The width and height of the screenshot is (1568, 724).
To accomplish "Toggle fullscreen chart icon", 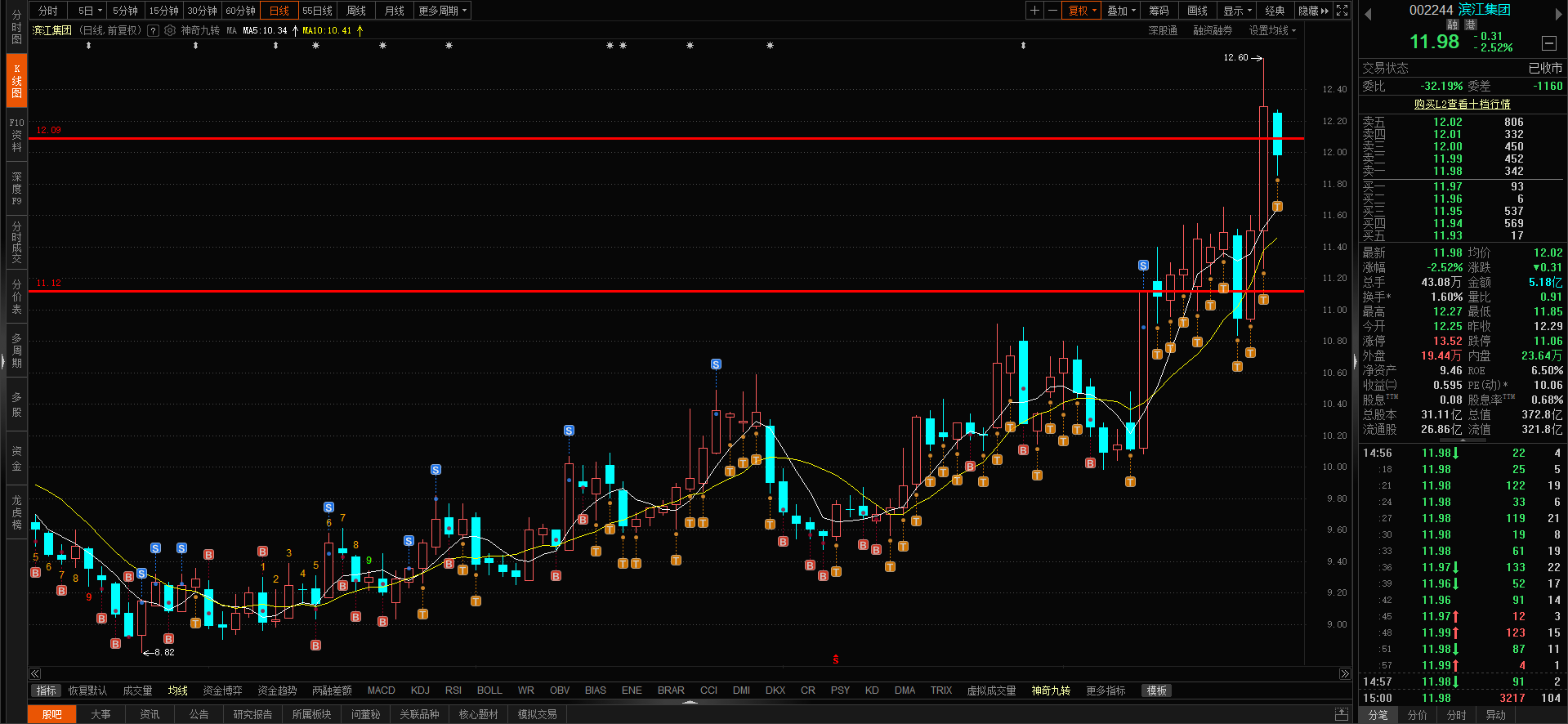I will click(1342, 11).
